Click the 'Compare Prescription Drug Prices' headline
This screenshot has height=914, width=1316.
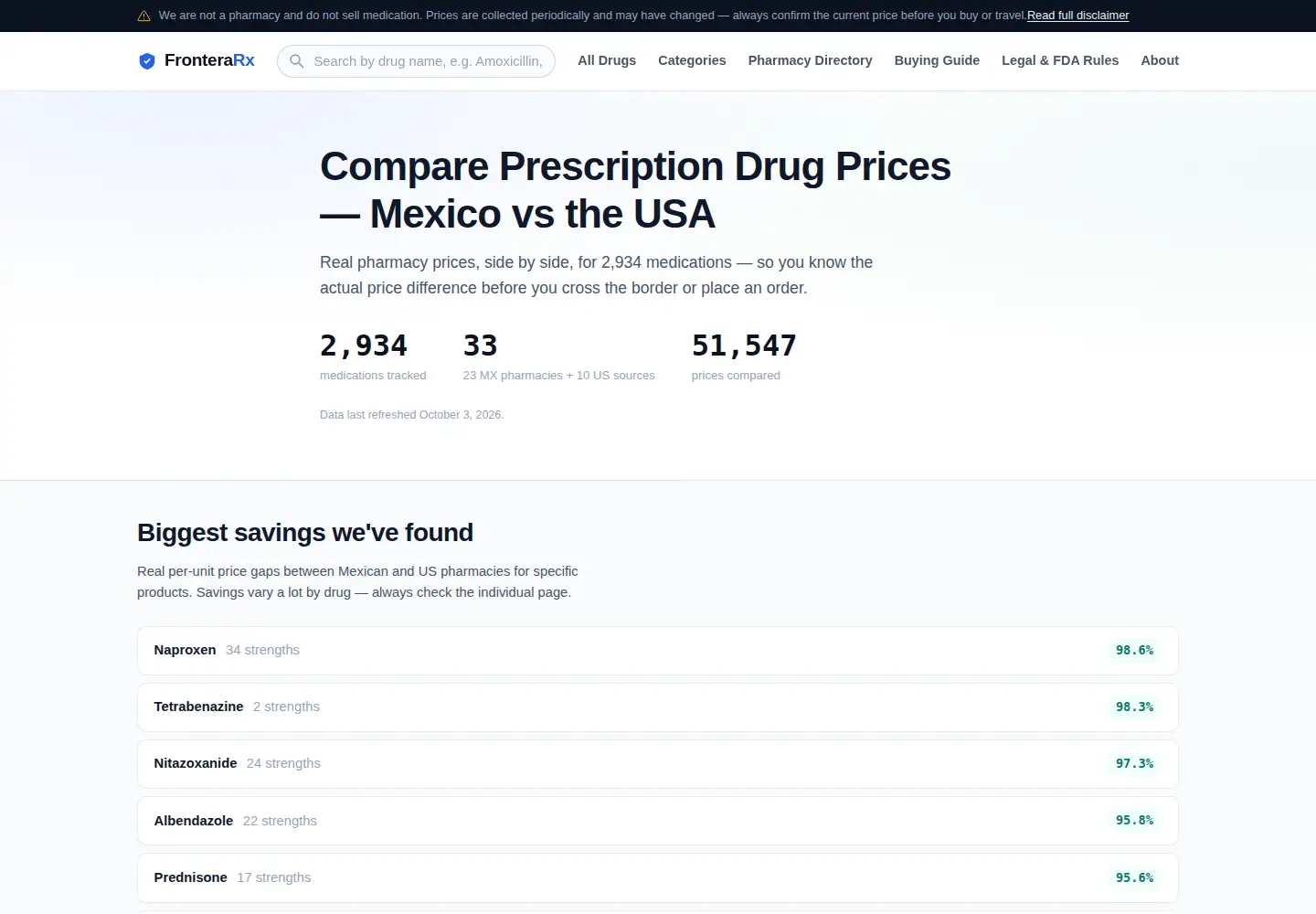coord(635,190)
